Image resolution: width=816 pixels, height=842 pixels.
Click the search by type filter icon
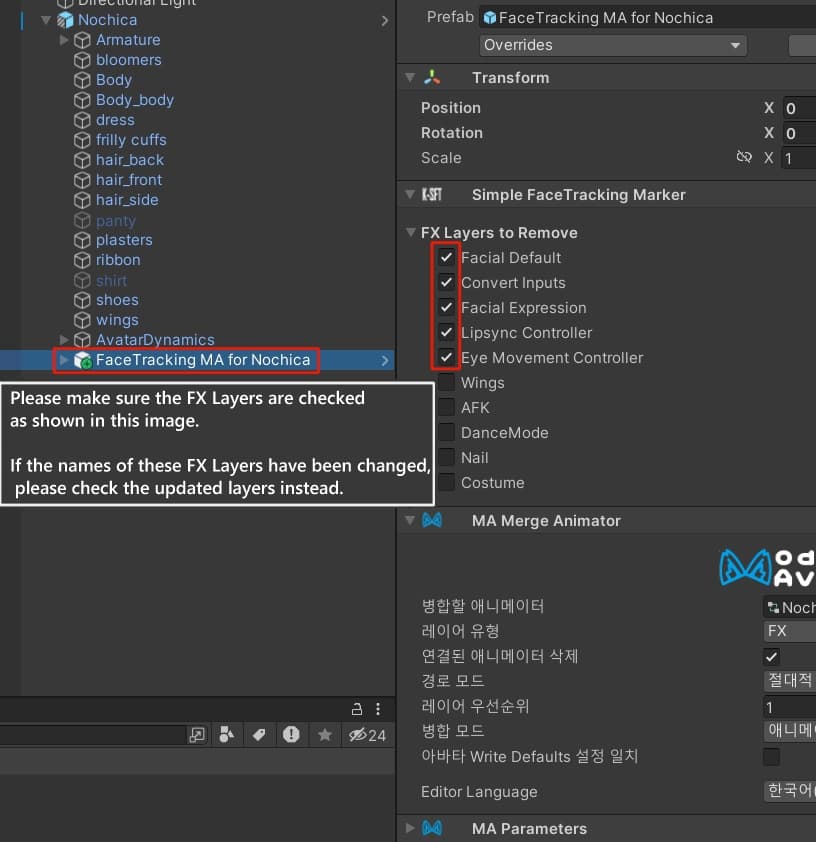[x=227, y=735]
